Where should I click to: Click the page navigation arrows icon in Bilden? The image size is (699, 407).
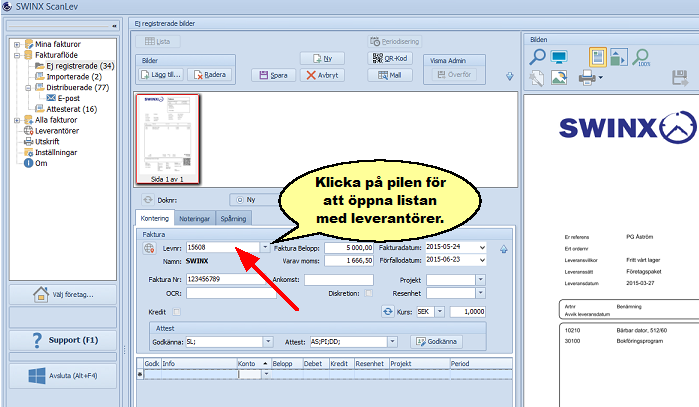coord(619,57)
